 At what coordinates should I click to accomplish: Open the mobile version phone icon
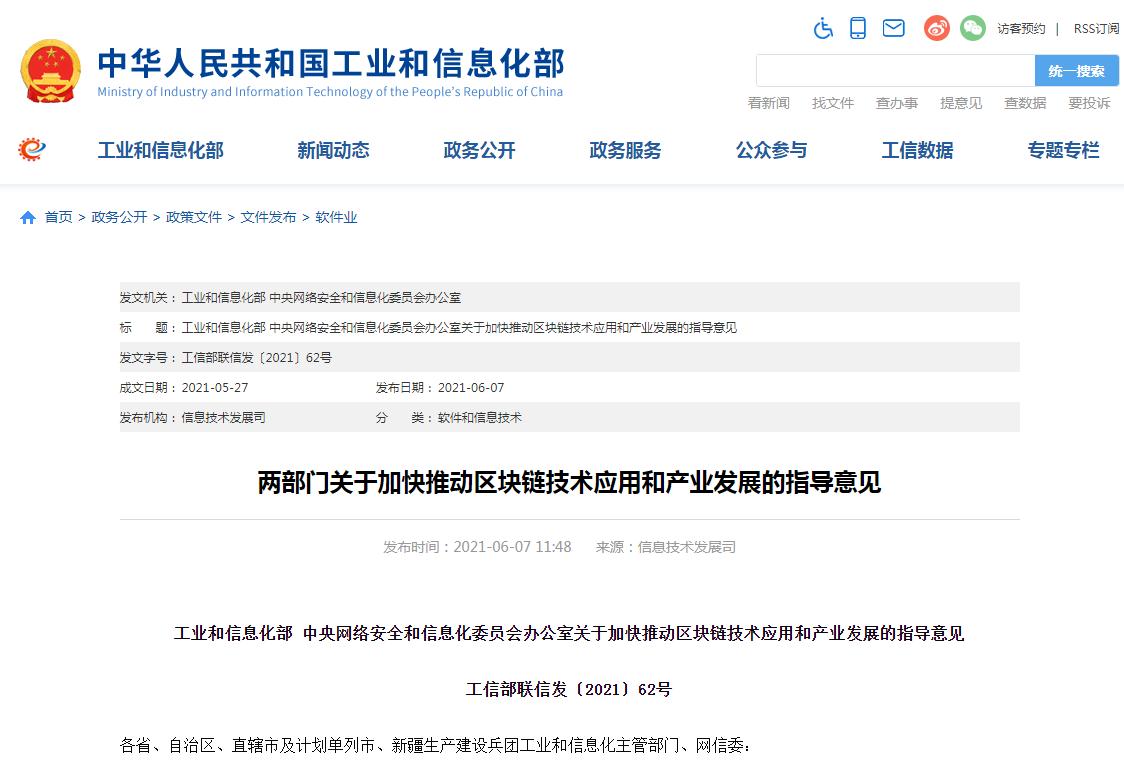[x=858, y=28]
